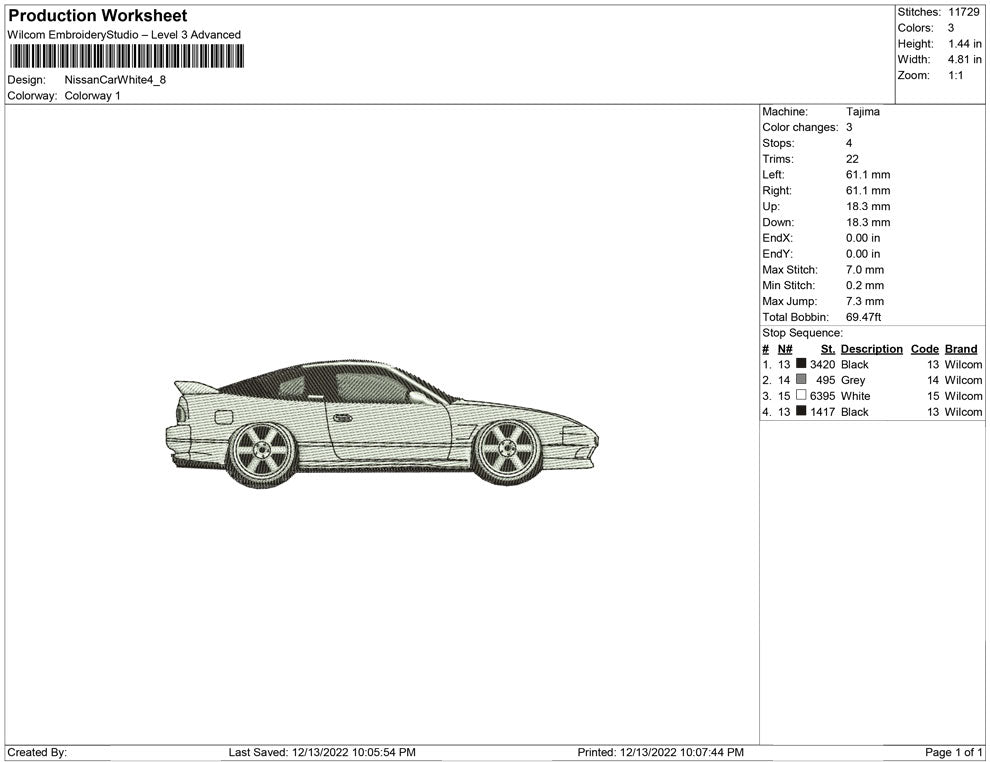This screenshot has width=990, height=762.
Task: Click the 'Down:' label
Action: pos(778,222)
